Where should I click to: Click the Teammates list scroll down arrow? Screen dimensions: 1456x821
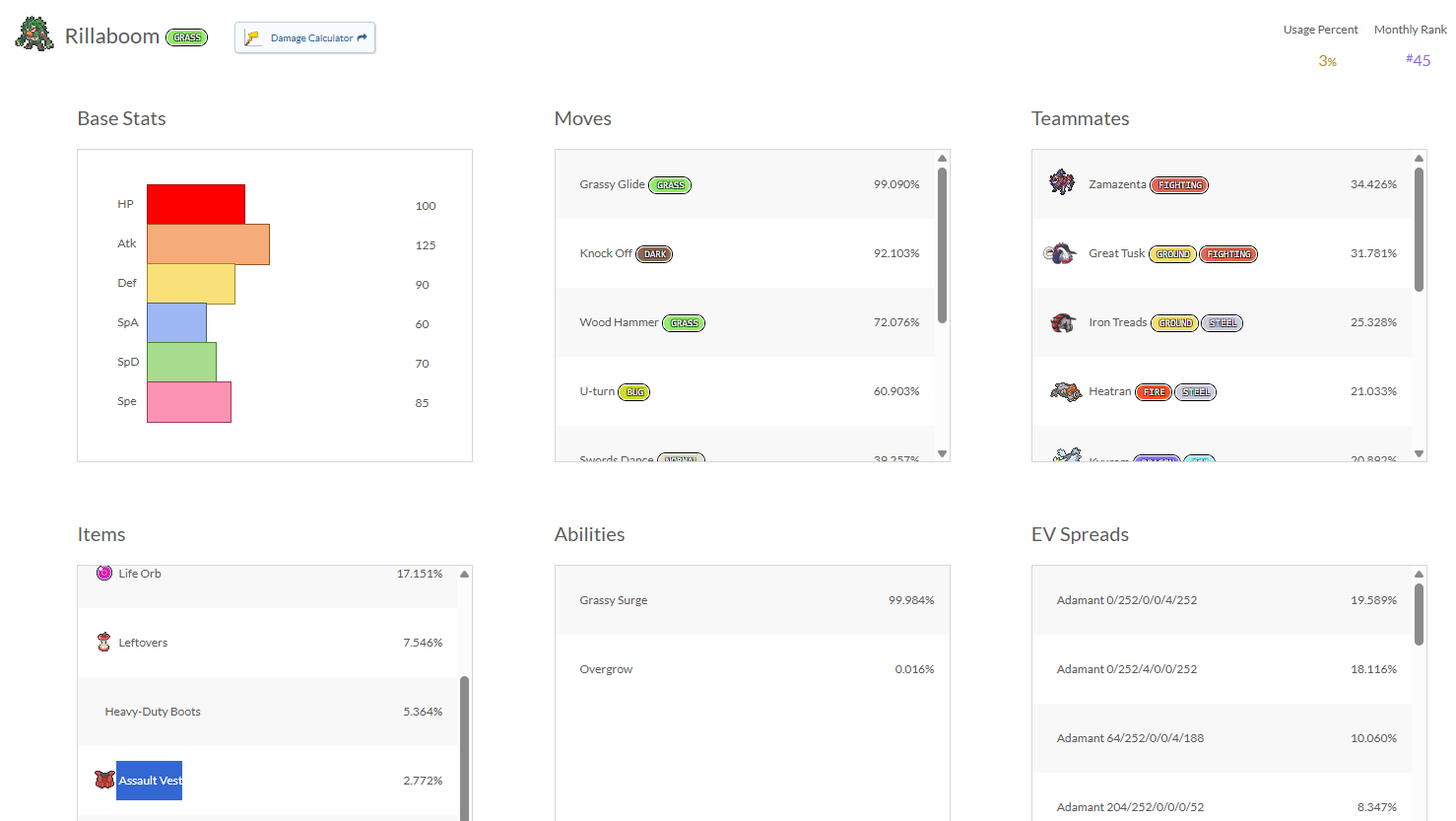pos(1419,454)
